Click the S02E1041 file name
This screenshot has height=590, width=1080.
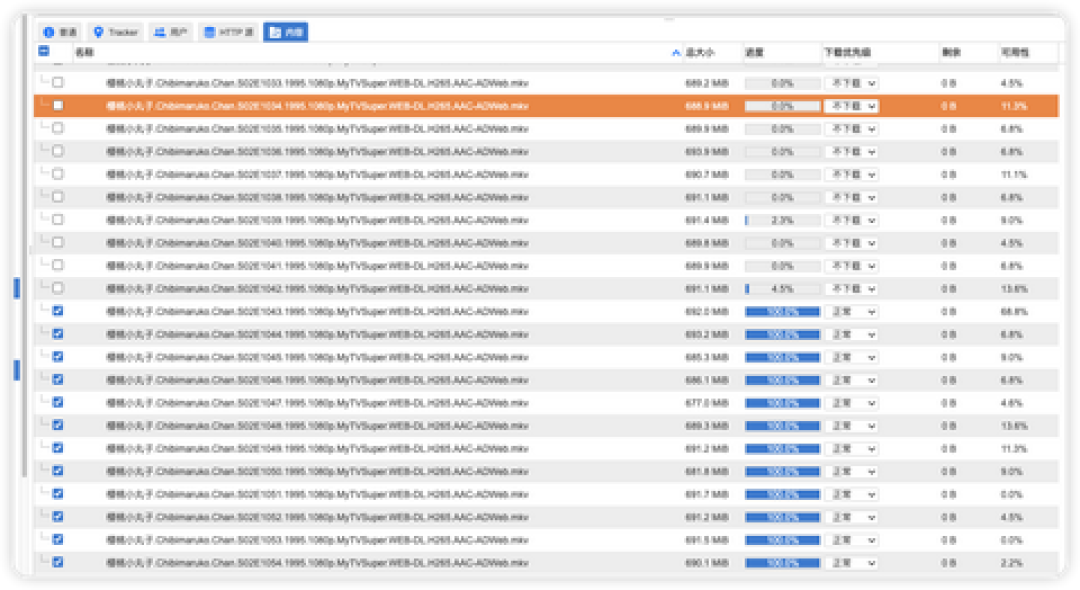pos(318,266)
